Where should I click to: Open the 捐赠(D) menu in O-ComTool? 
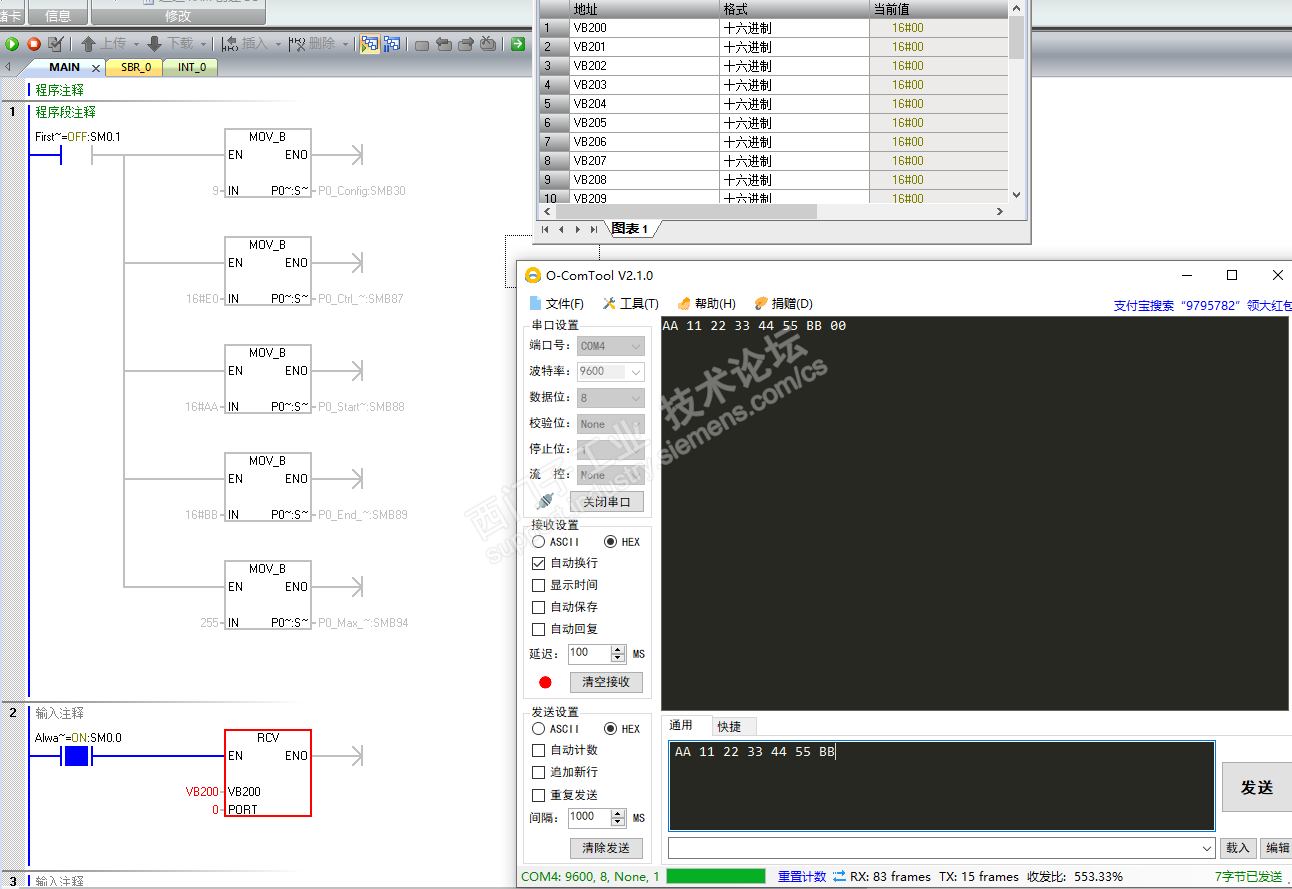783,304
